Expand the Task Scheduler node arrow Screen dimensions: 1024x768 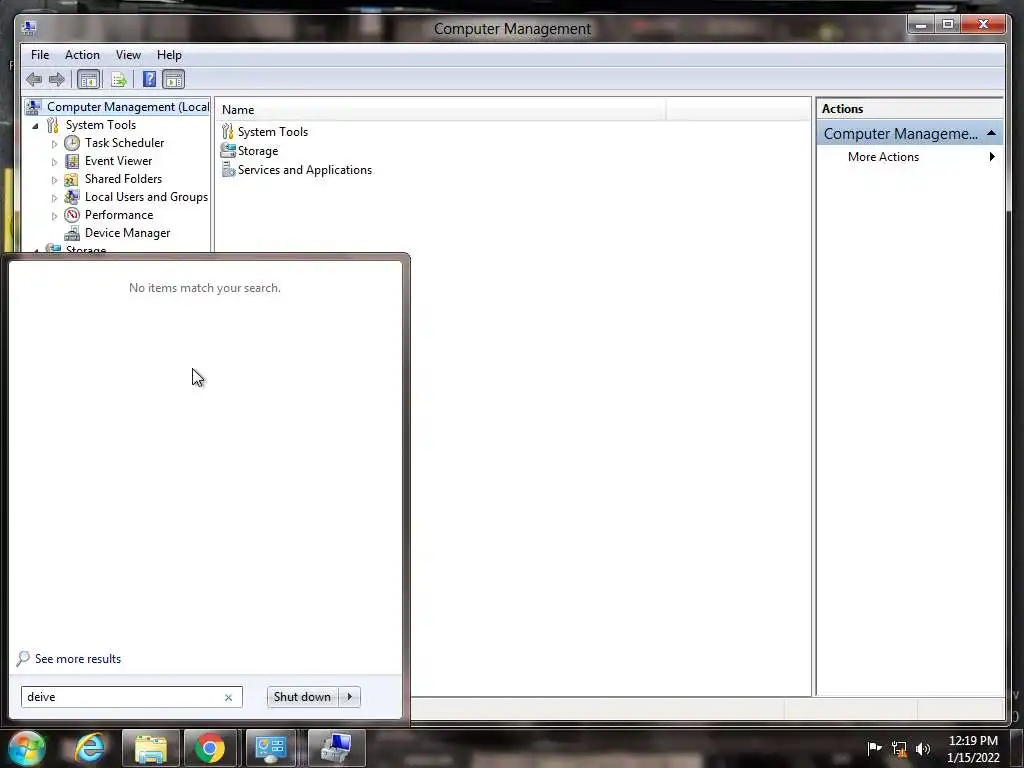(54, 144)
